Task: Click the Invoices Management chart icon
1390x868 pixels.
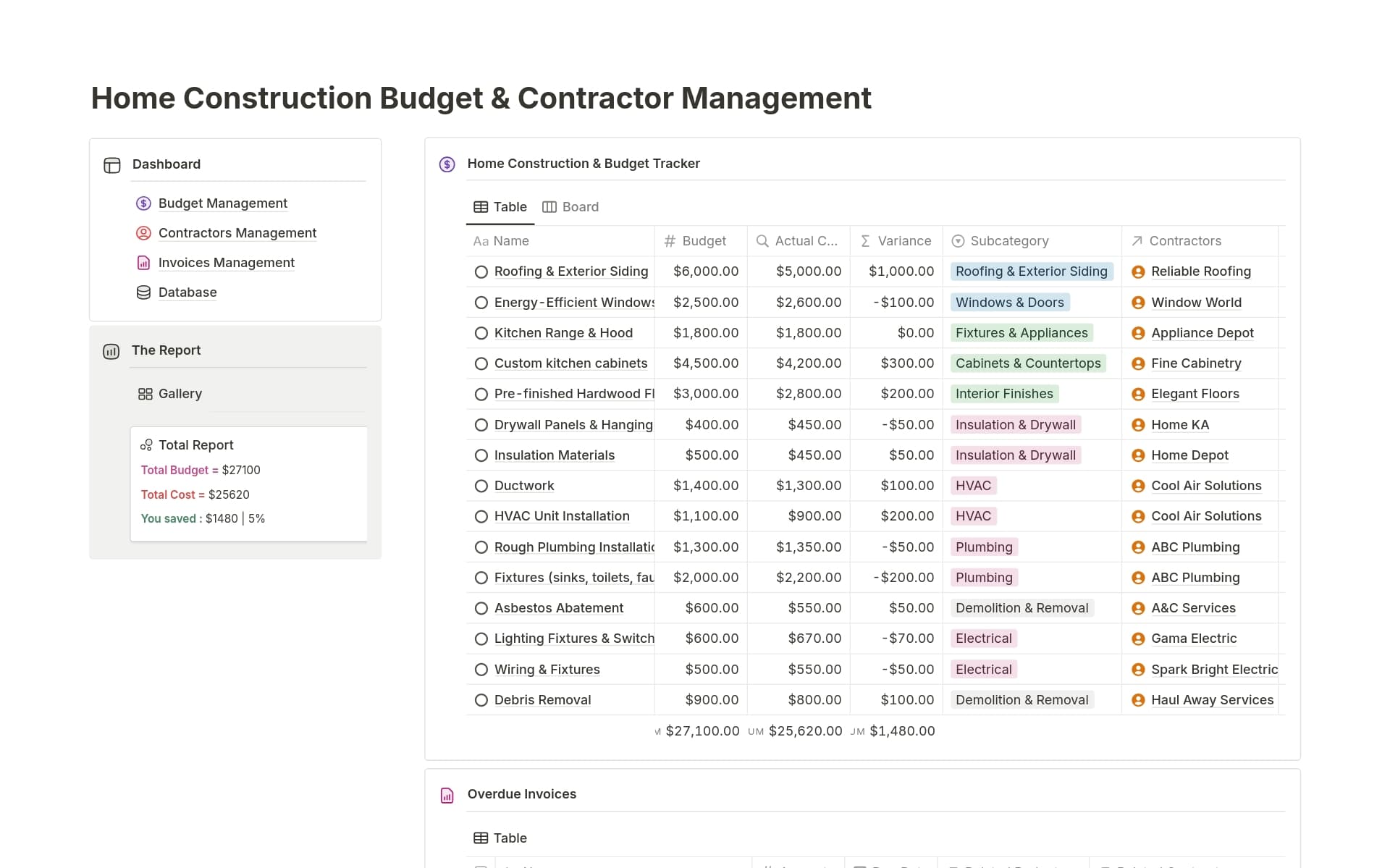Action: coord(143,263)
